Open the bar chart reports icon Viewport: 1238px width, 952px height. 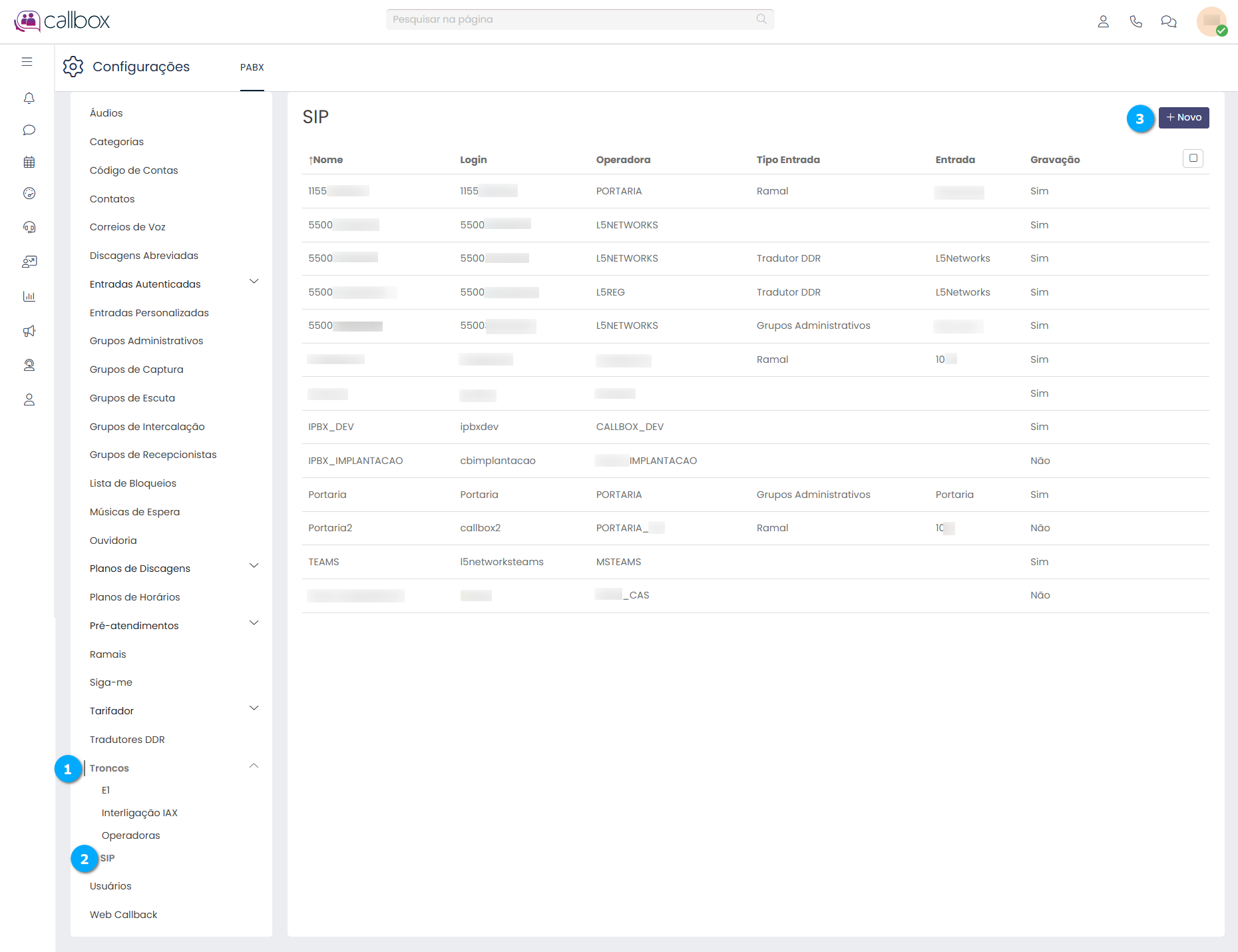click(x=29, y=296)
